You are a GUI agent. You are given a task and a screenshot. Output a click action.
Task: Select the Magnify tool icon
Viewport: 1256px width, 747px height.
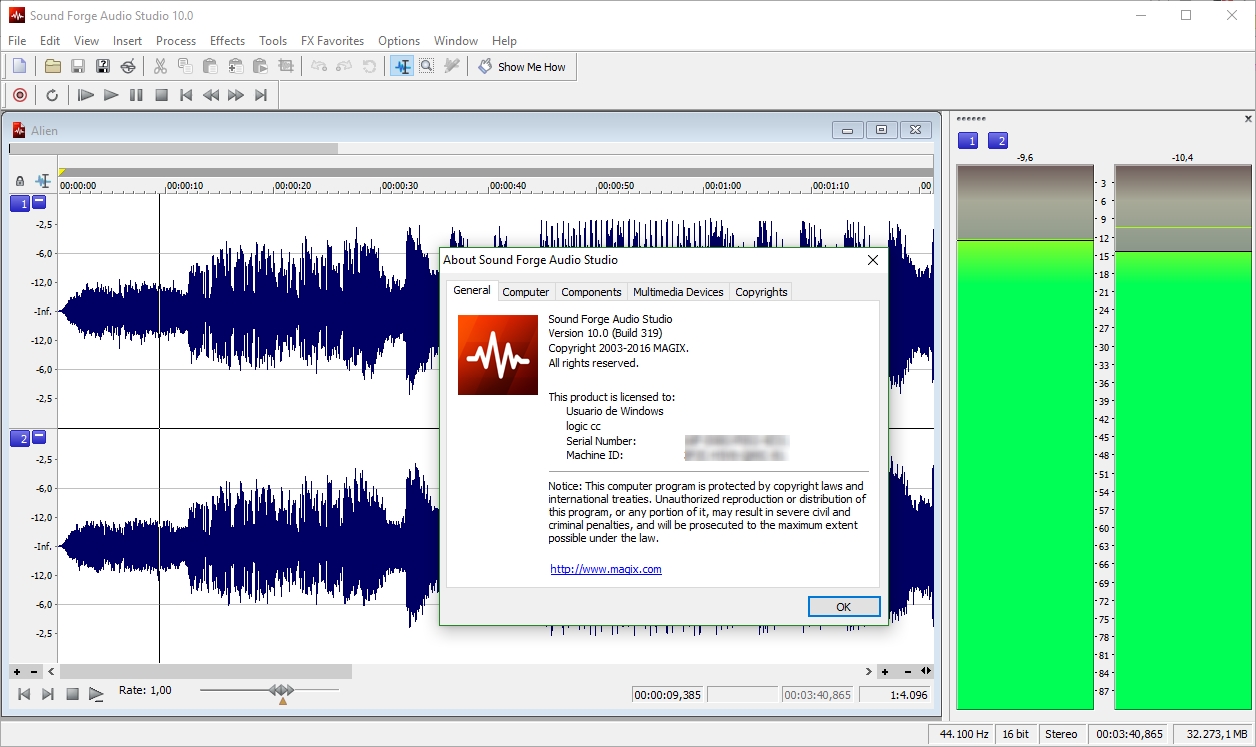point(427,67)
